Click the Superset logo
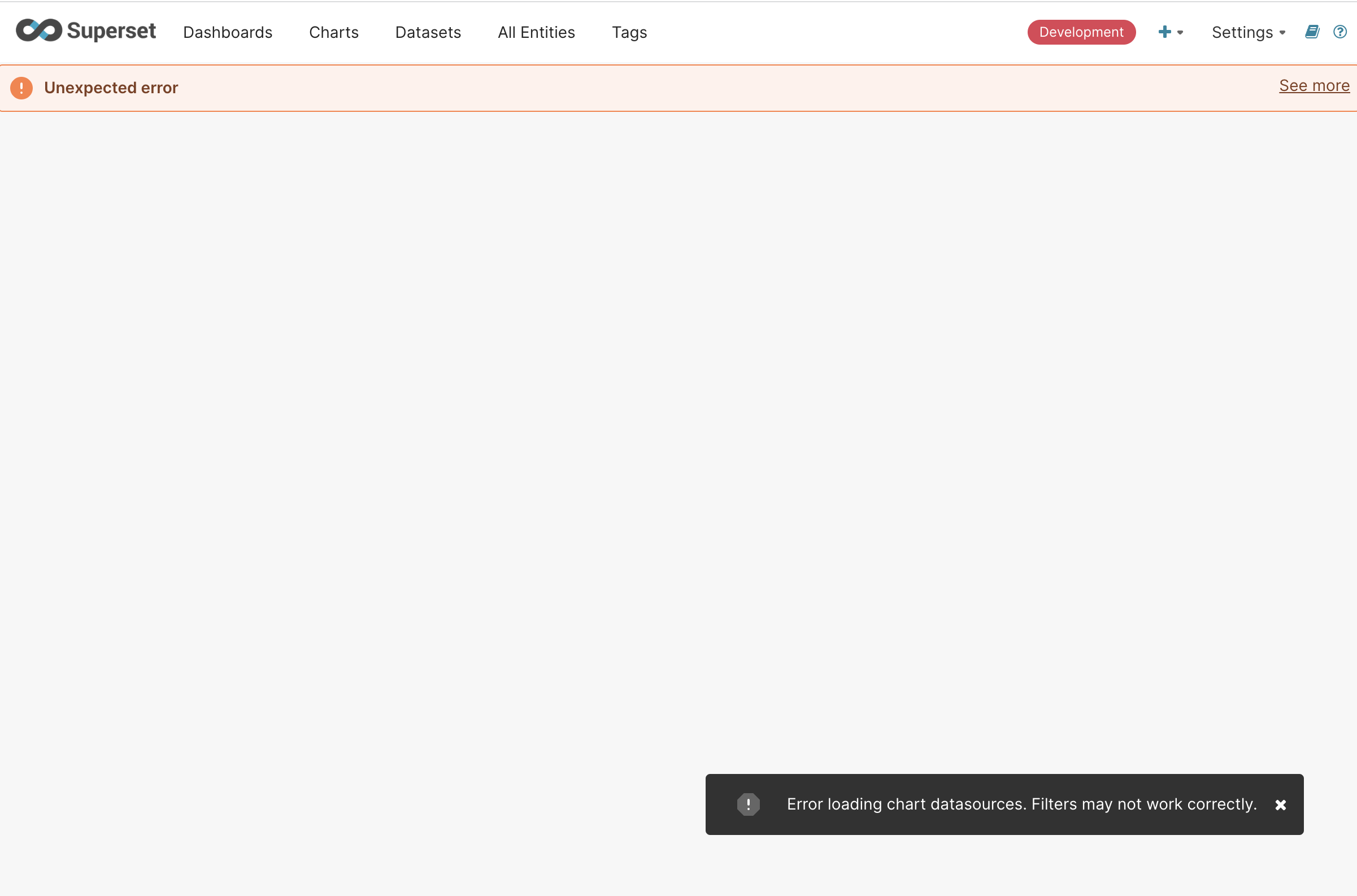The image size is (1357, 896). 86,31
